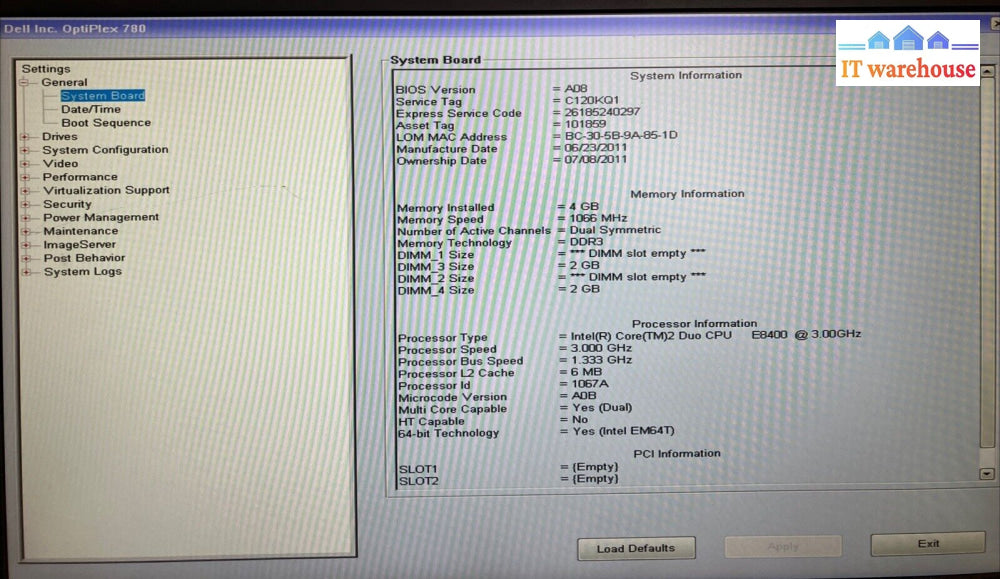Click the IT warehouse logo

pos(907,53)
